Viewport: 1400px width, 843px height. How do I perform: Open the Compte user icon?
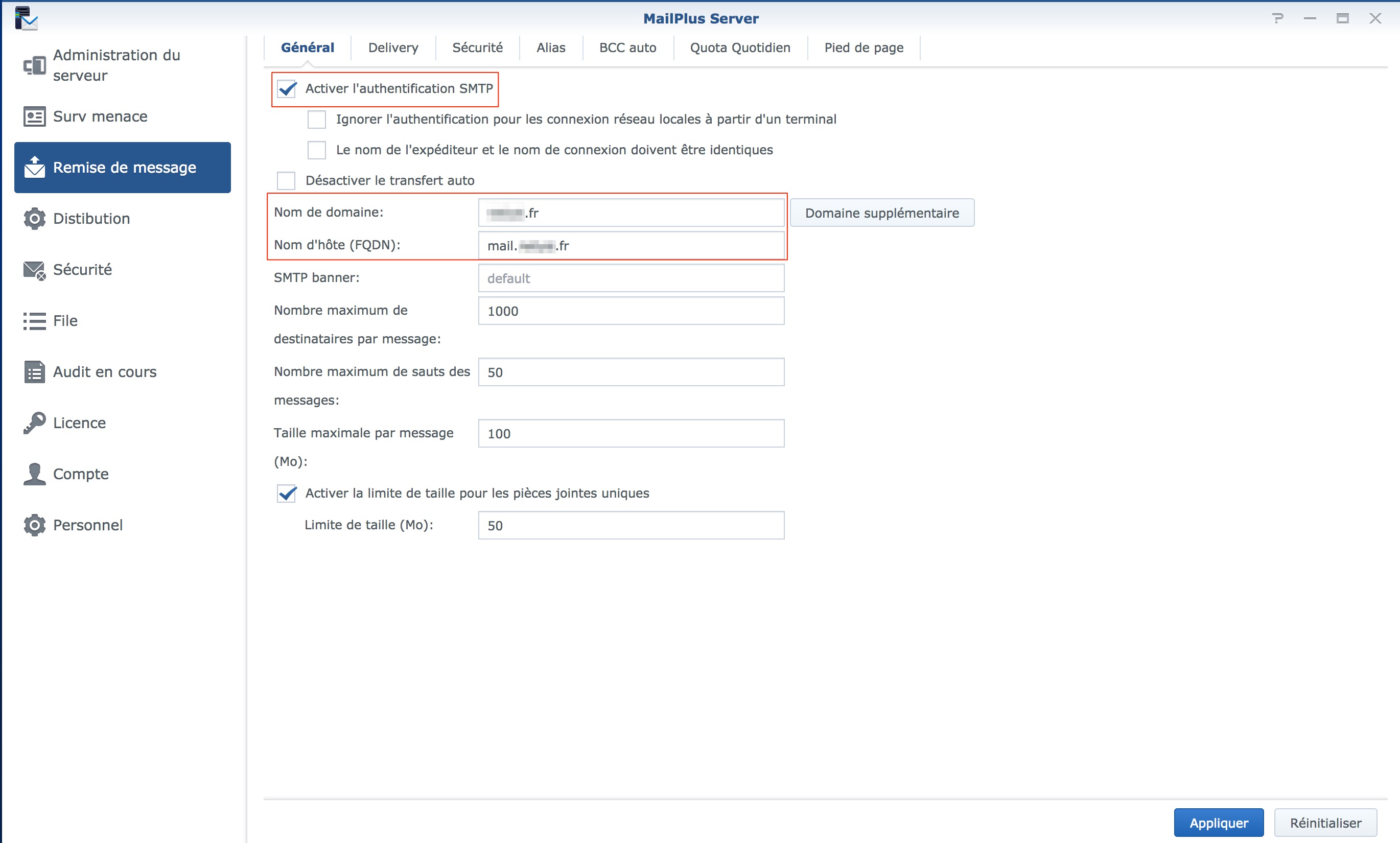(x=34, y=474)
